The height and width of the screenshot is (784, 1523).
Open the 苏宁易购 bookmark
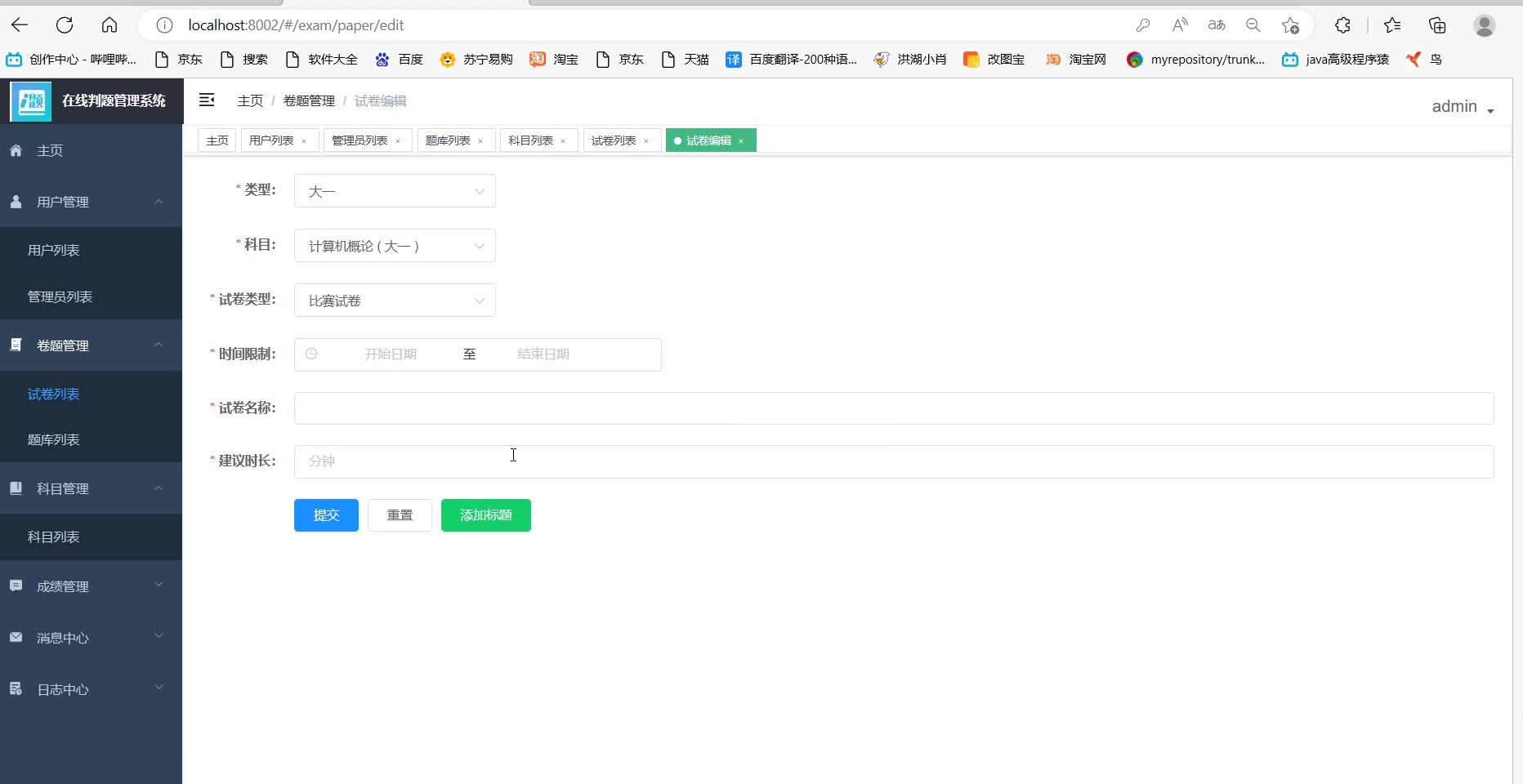[476, 59]
